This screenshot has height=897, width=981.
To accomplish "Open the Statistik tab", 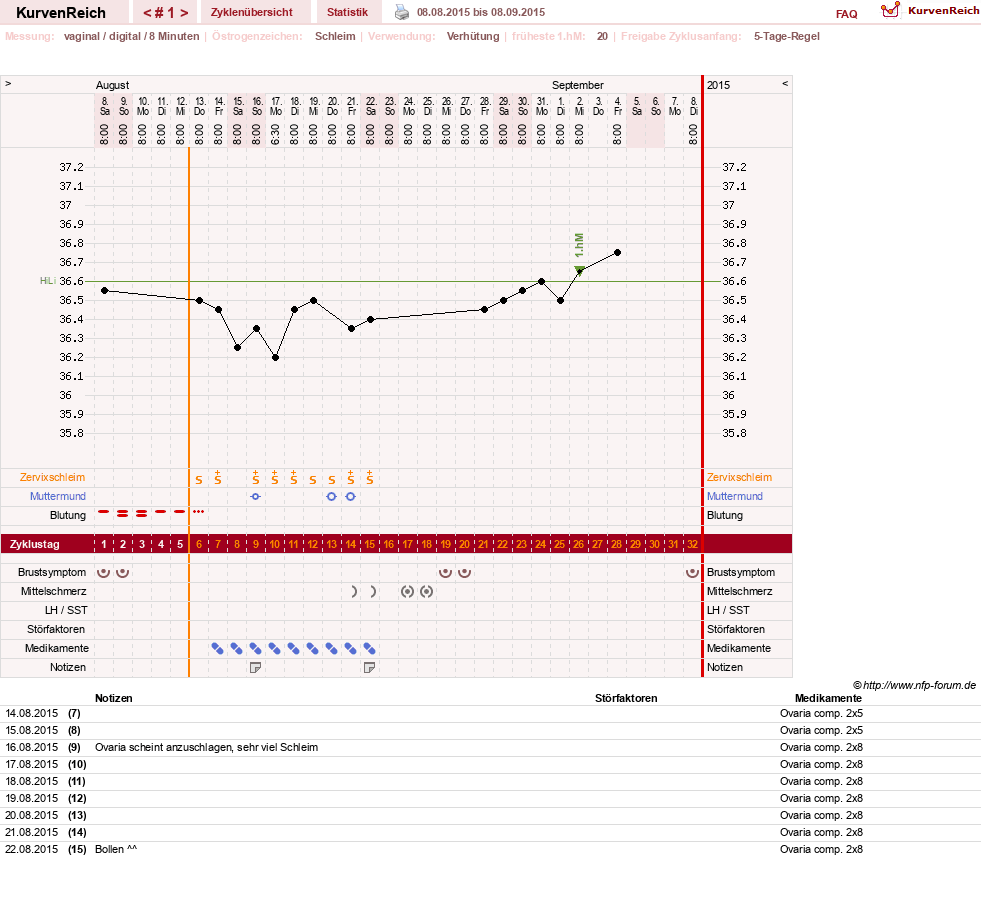I will click(347, 13).
